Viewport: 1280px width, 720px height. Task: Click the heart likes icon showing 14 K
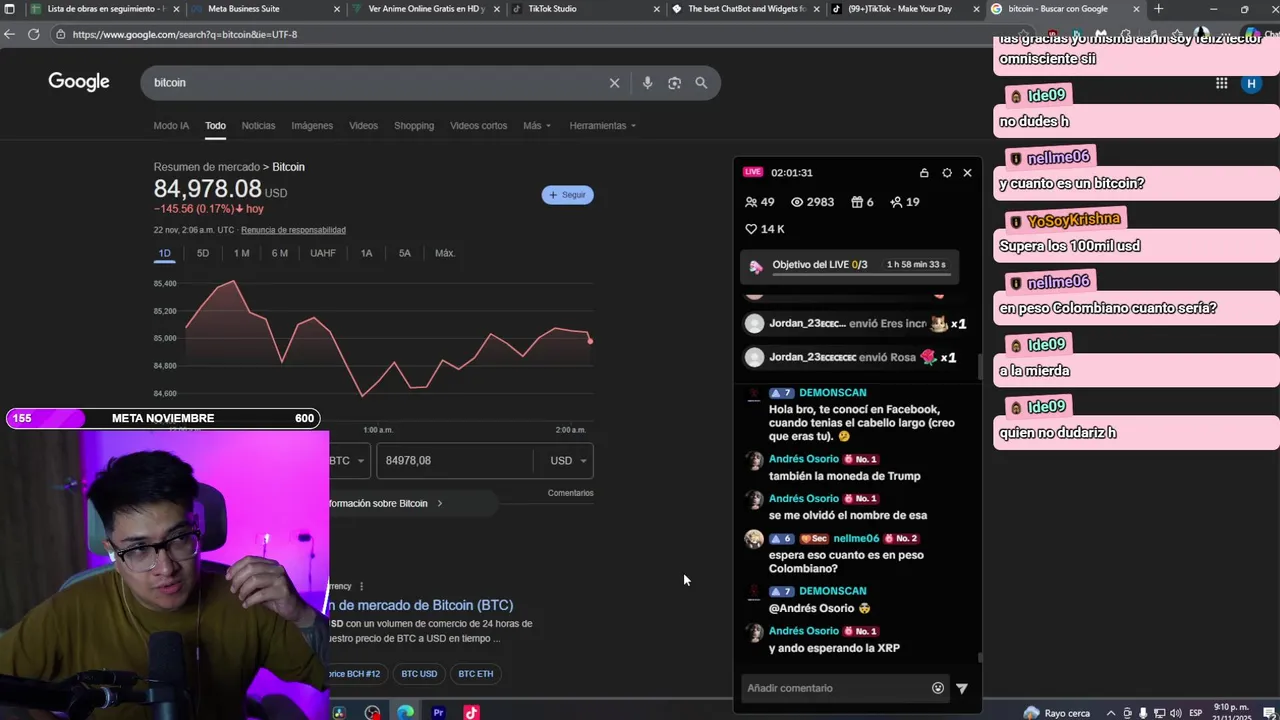751,229
